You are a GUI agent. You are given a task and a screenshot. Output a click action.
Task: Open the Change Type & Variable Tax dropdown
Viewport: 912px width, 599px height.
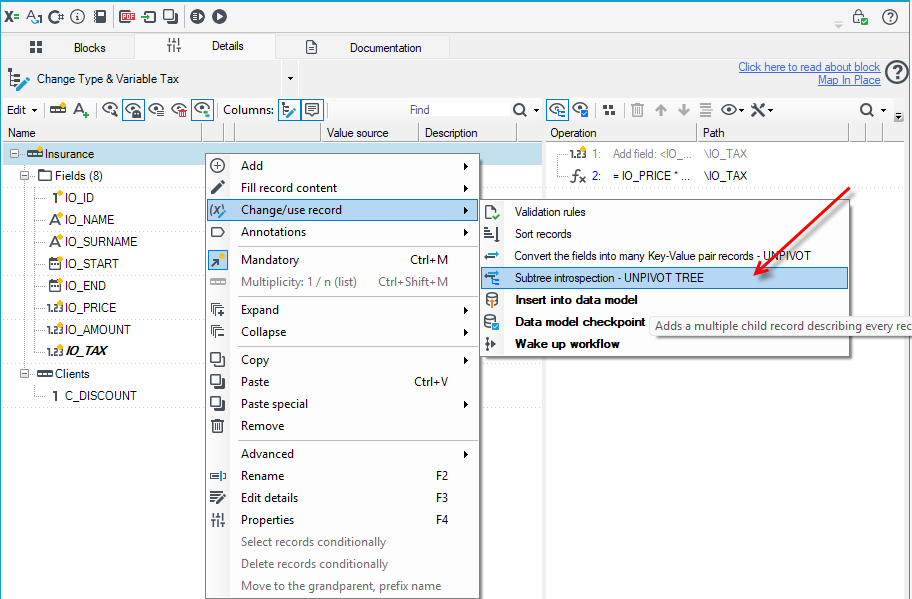290,79
